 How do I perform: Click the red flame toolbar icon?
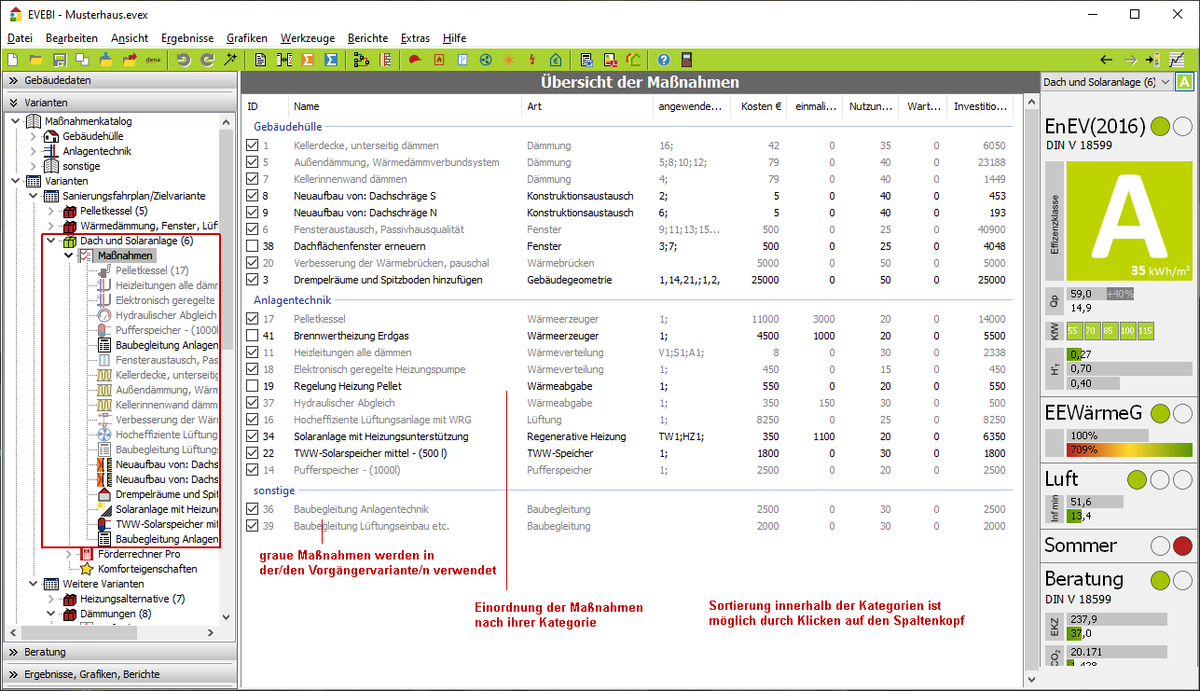click(439, 60)
